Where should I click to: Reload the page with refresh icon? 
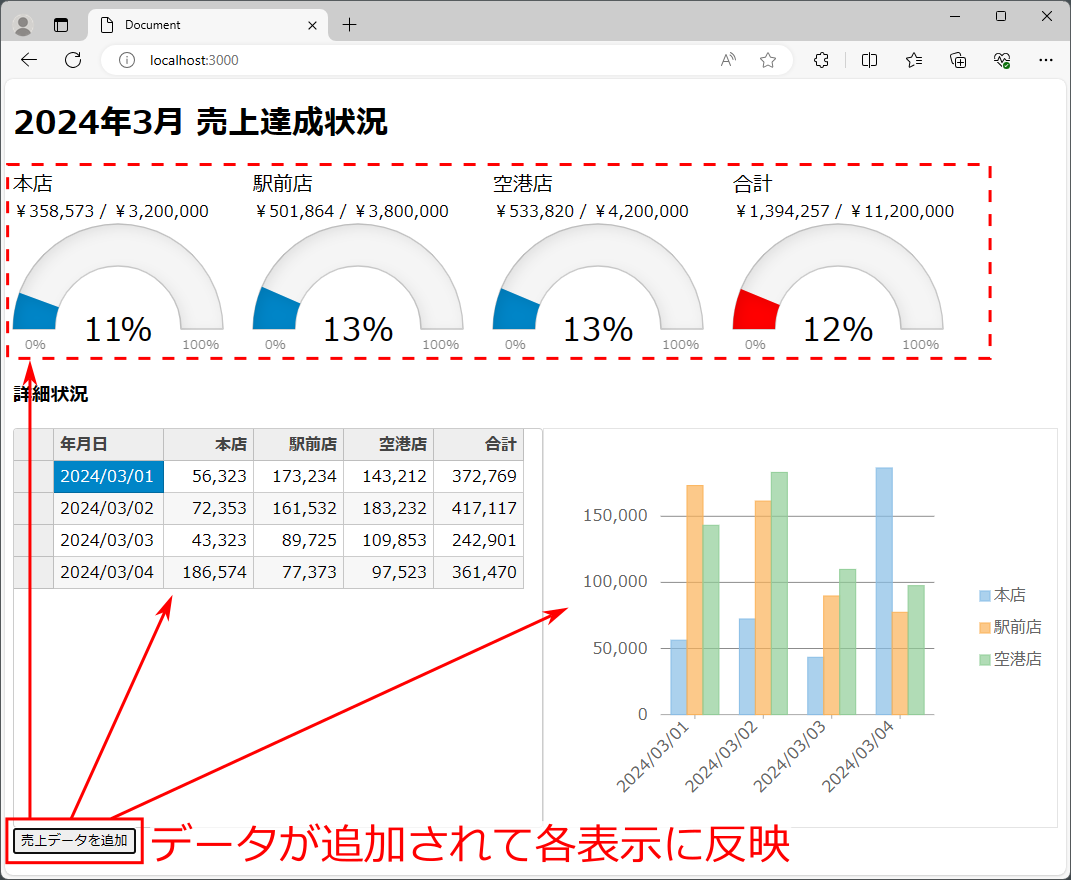click(73, 60)
